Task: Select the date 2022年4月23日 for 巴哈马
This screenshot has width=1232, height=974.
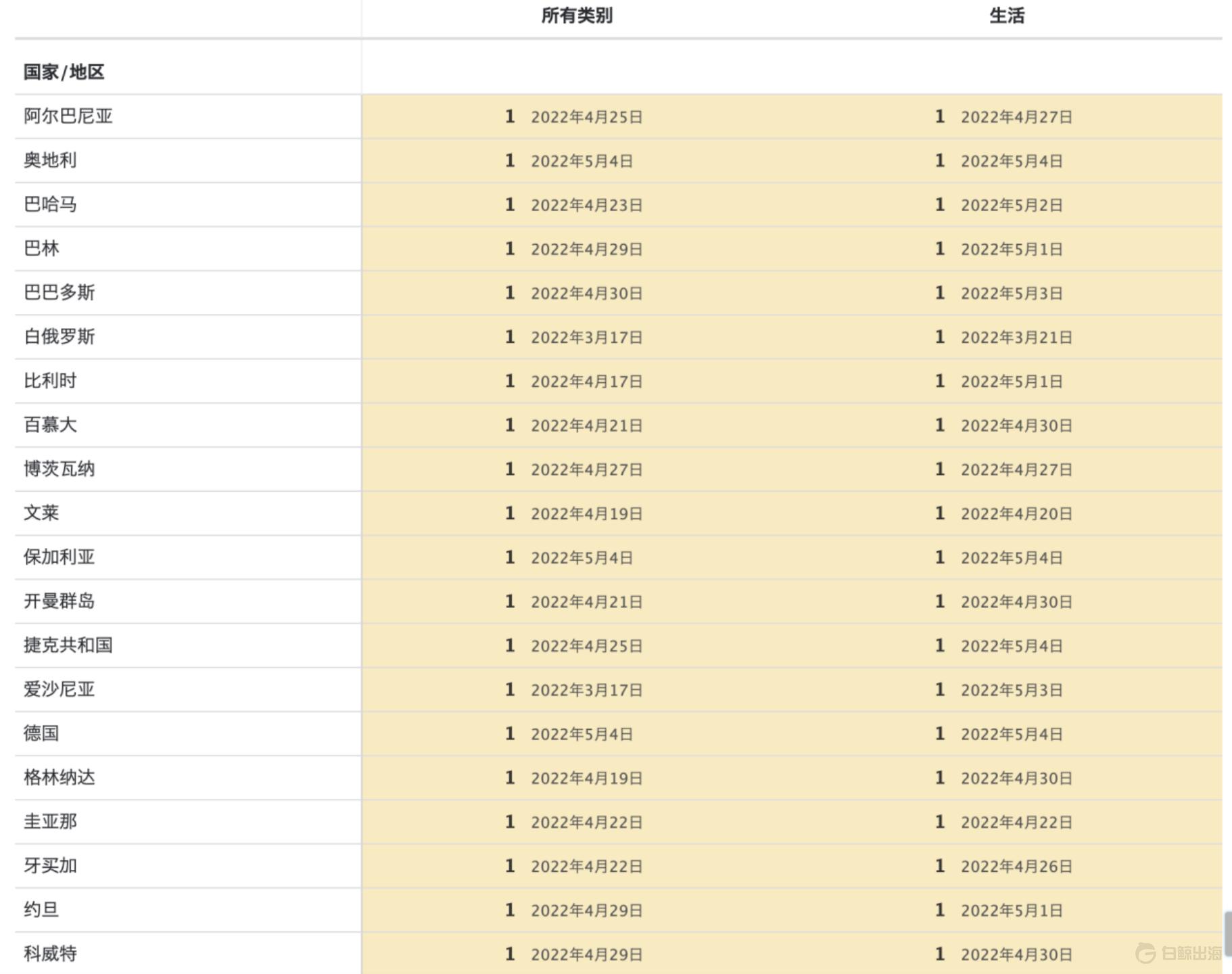Action: (586, 205)
